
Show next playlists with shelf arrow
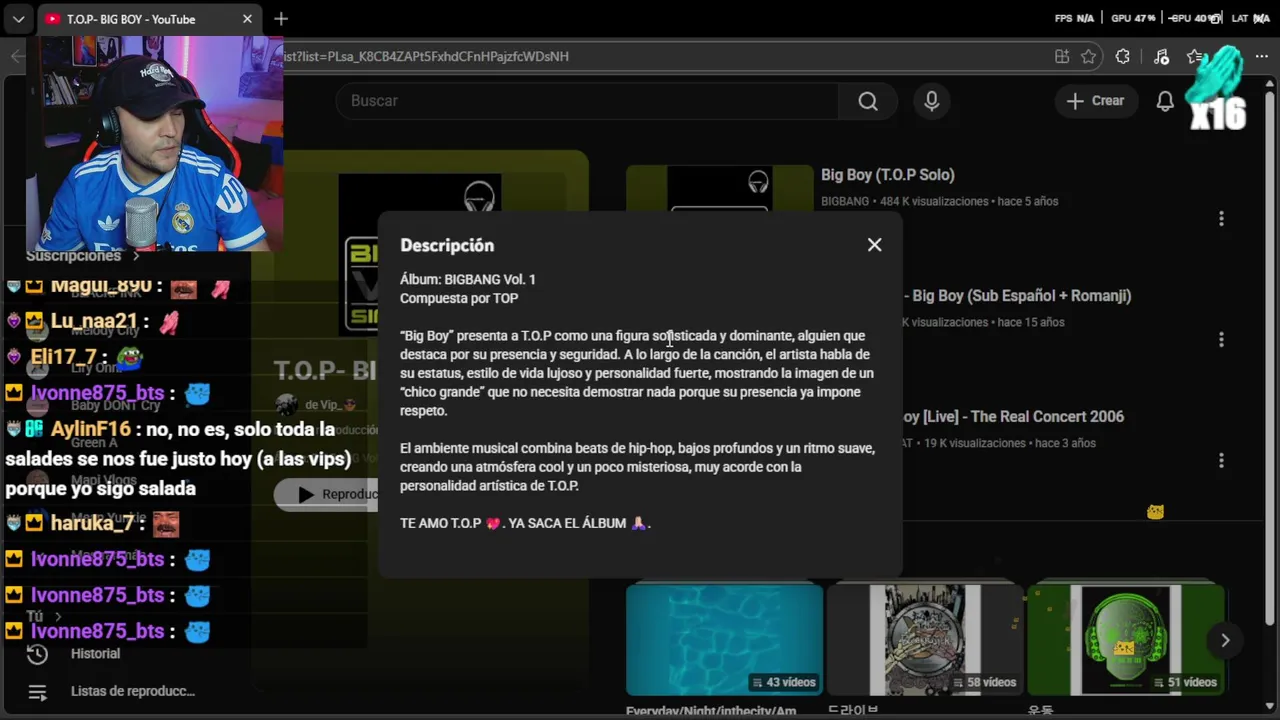pyautogui.click(x=1225, y=641)
